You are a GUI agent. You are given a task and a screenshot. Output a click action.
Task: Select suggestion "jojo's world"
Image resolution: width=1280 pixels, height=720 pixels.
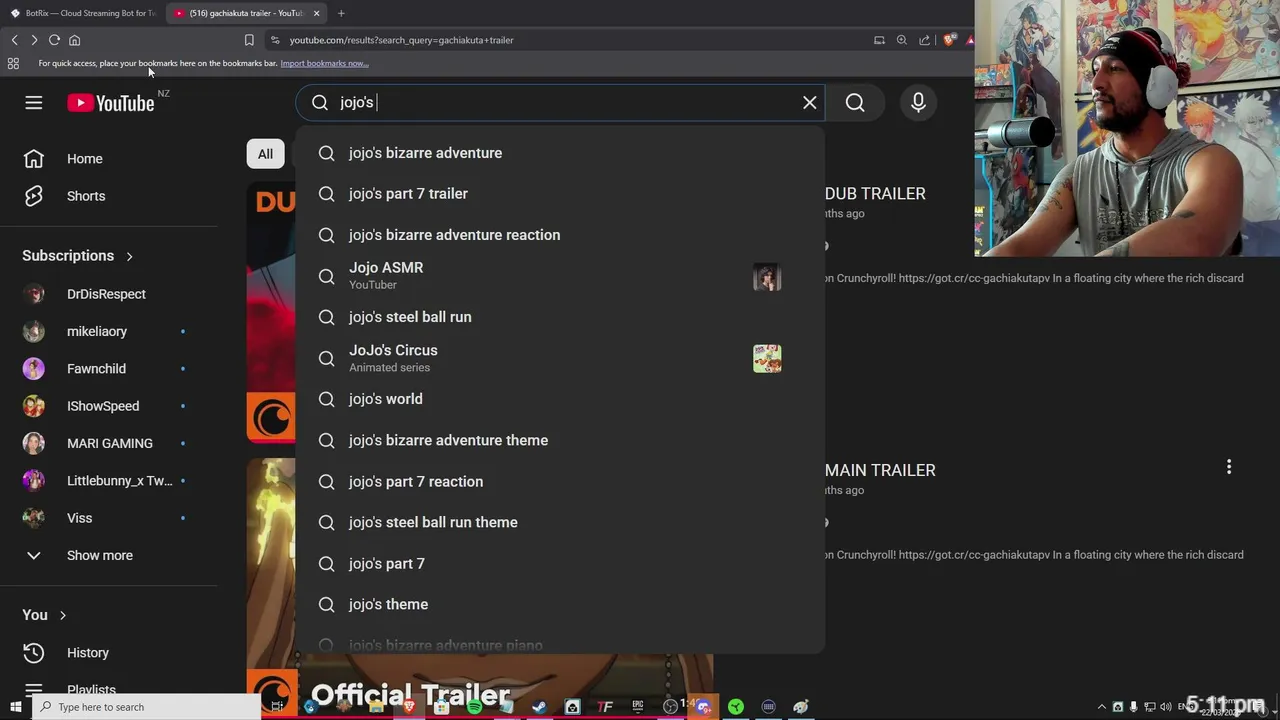(560, 399)
